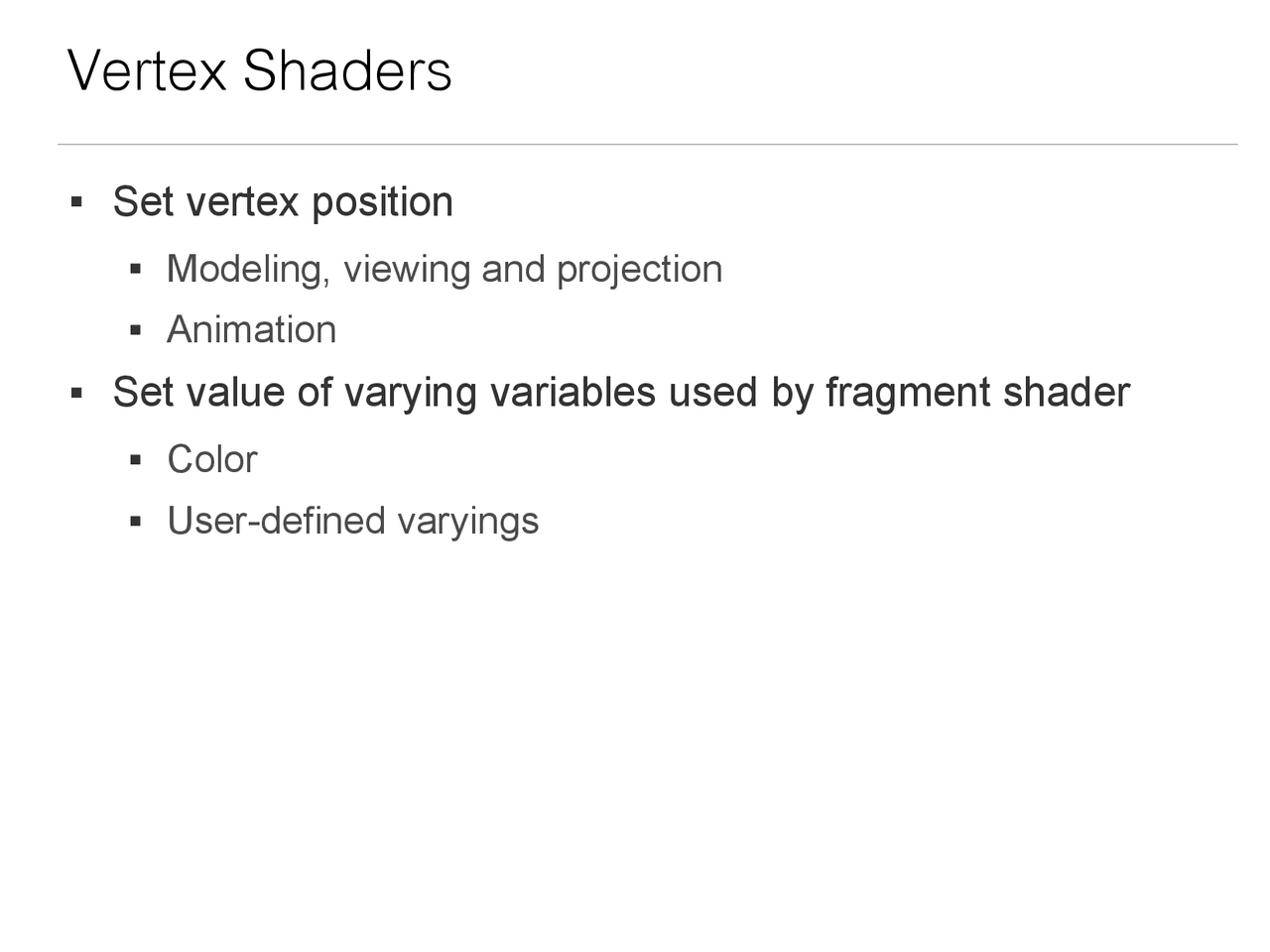The width and height of the screenshot is (1270, 952).
Task: Click the bullet marker before "Set value of varying"
Action: point(76,394)
